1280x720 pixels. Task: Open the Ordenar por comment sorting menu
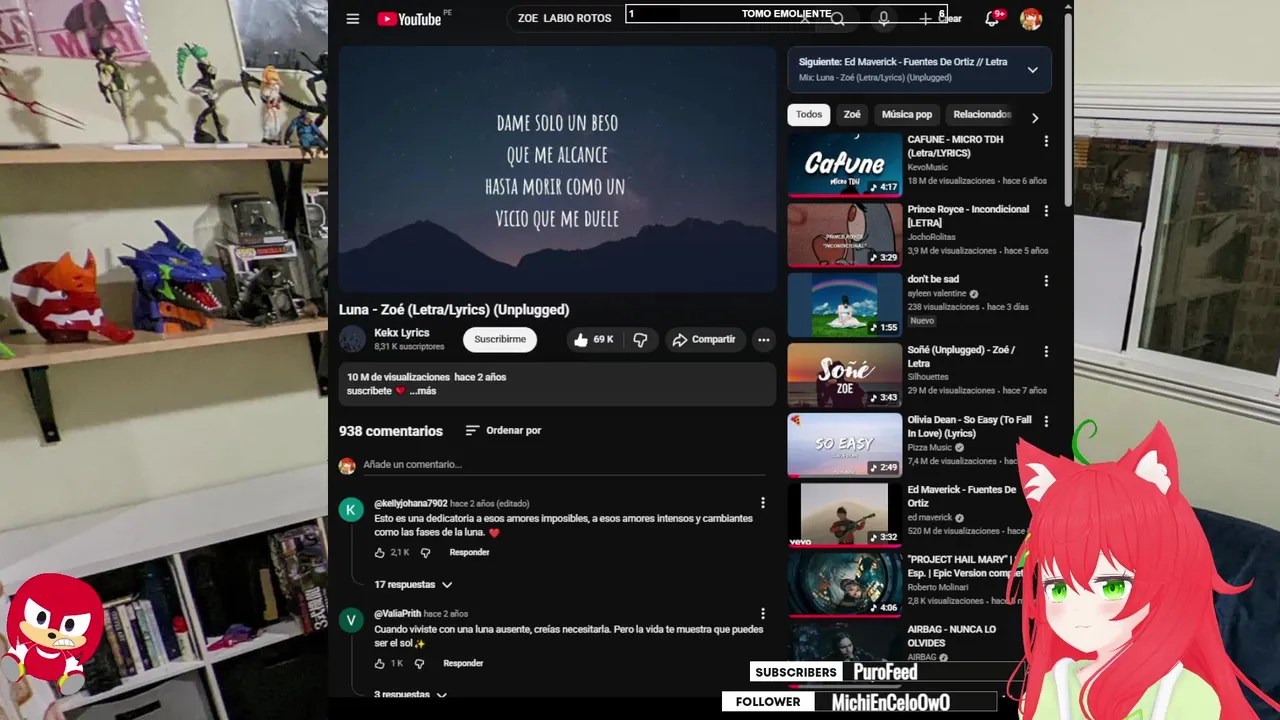503,430
